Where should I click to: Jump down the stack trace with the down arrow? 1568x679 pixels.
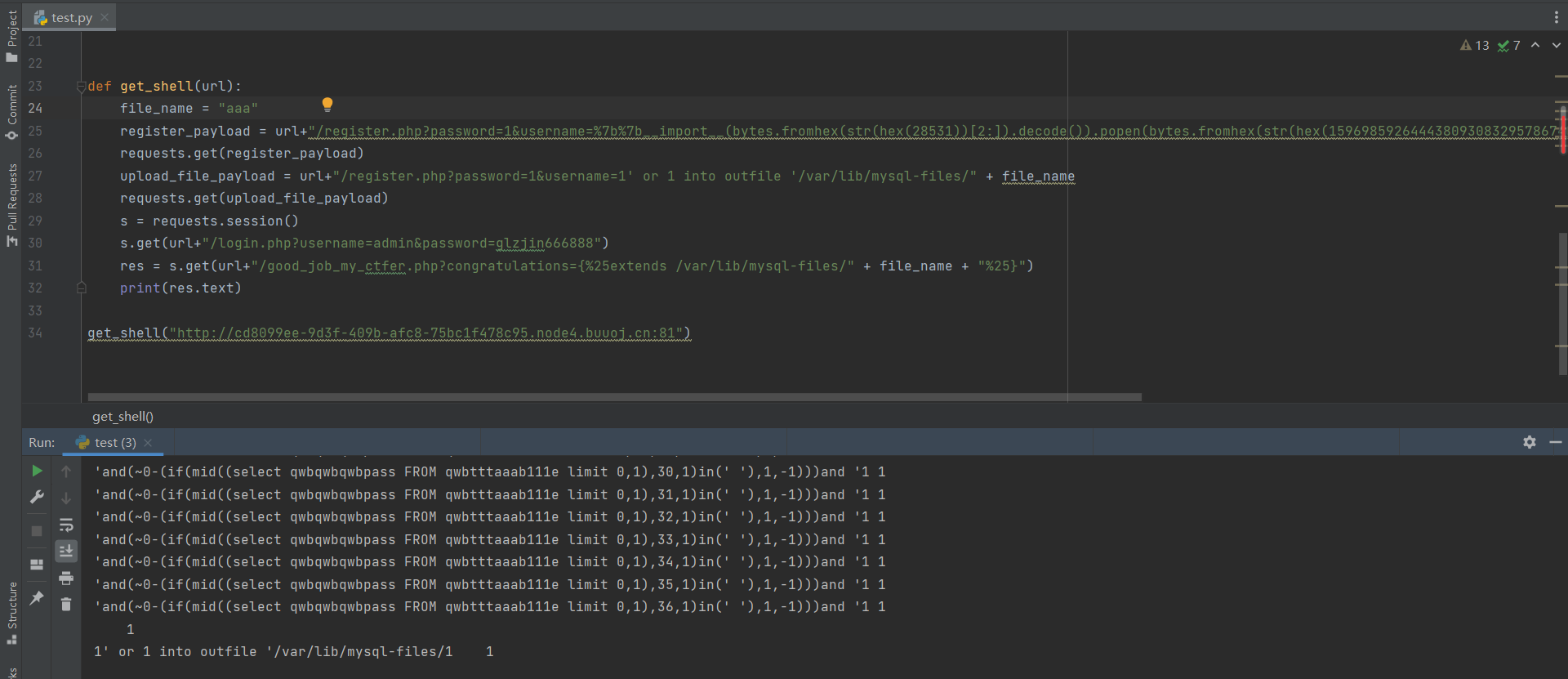(x=66, y=498)
